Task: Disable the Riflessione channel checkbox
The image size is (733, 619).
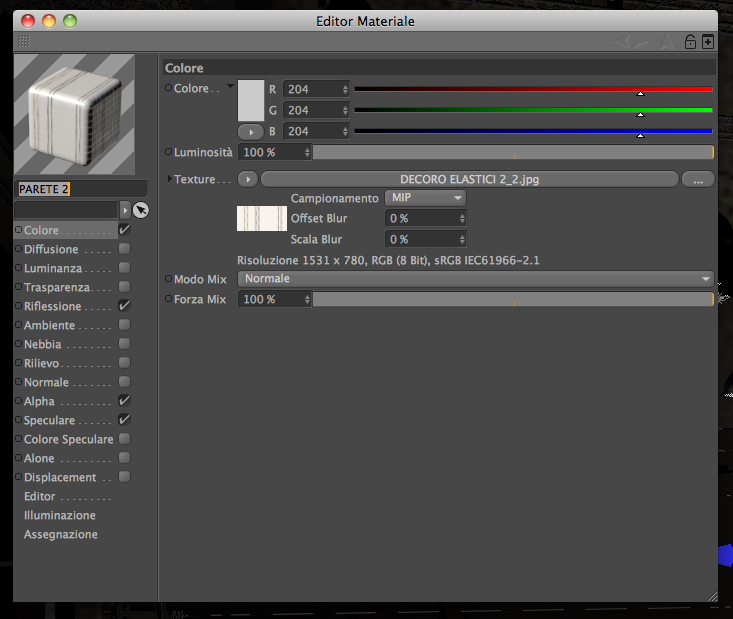Action: 124,306
